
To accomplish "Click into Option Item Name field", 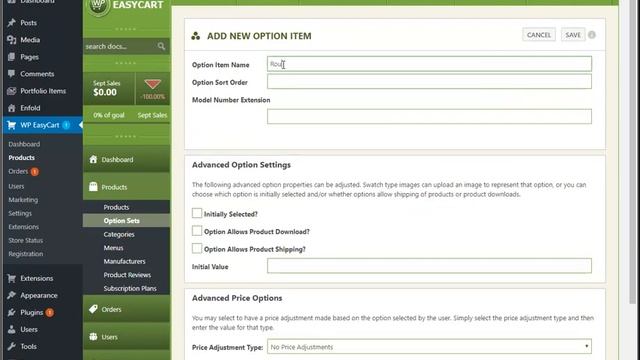I will pyautogui.click(x=429, y=64).
